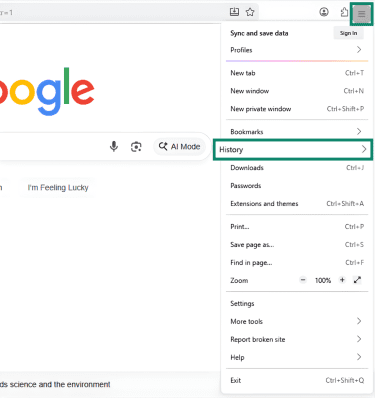Reset zoom by clicking the 100% value

pyautogui.click(x=323, y=280)
